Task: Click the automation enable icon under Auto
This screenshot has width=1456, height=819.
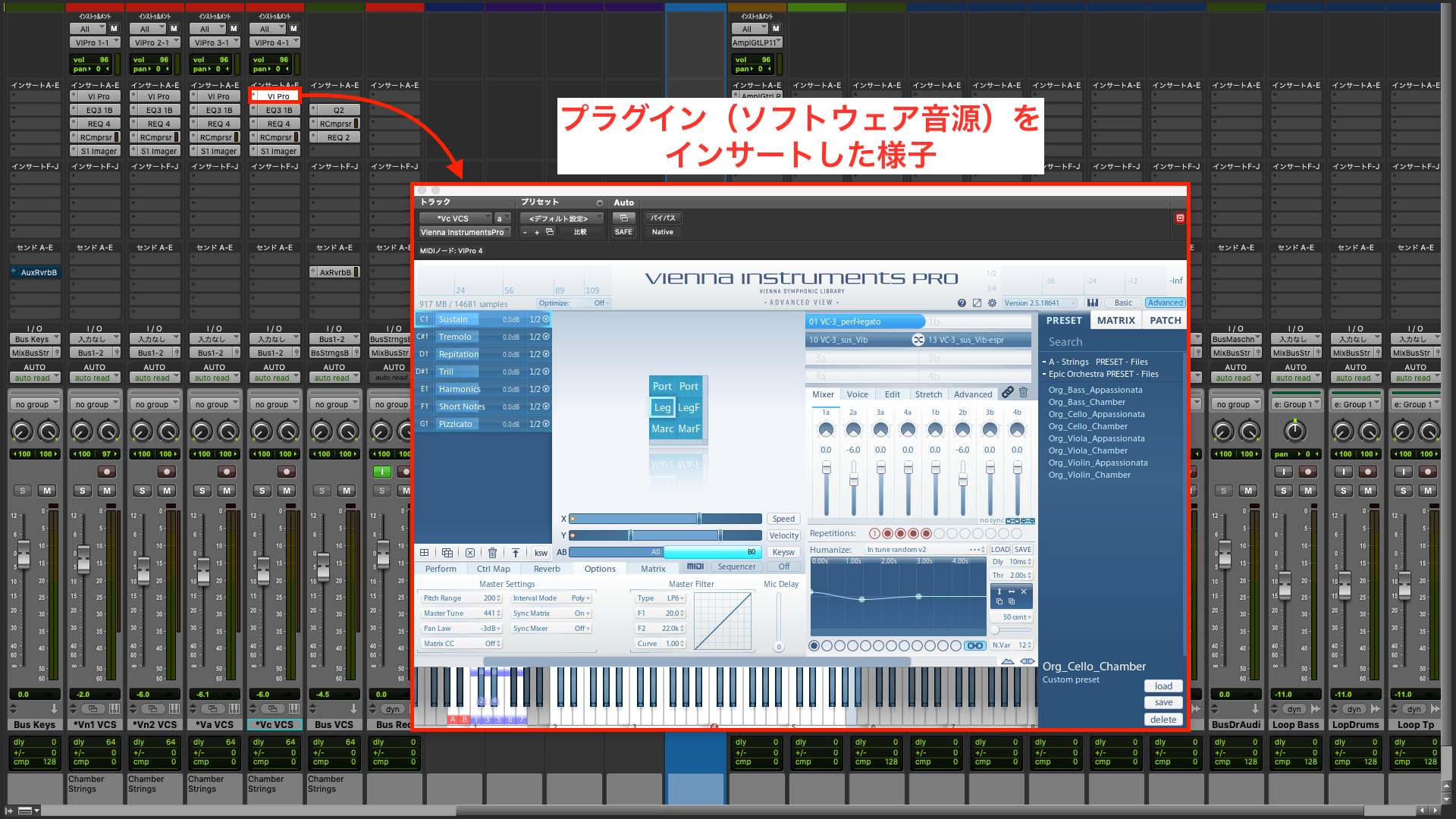Action: pos(623,218)
